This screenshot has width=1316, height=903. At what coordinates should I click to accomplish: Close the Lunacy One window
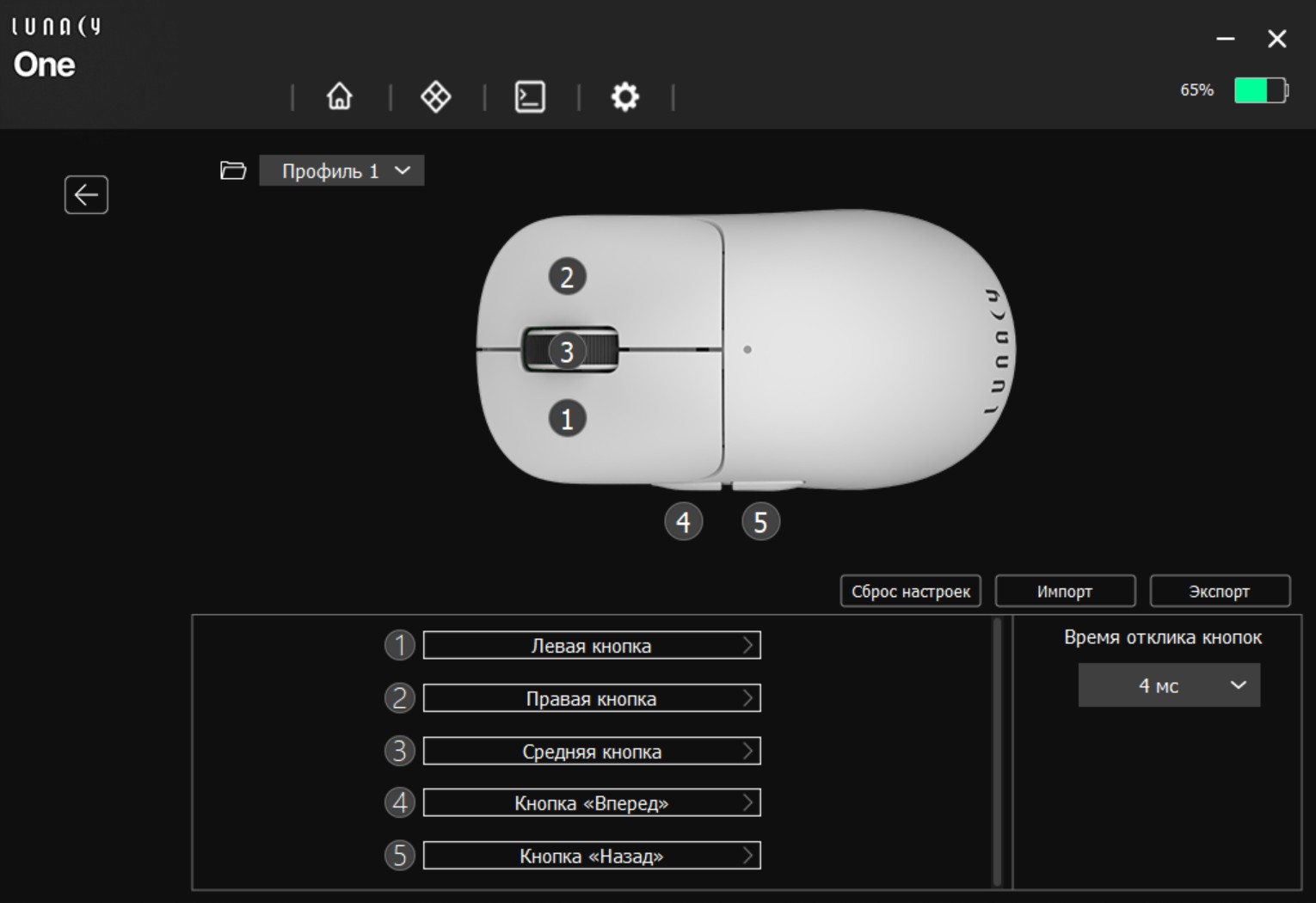click(x=1277, y=39)
